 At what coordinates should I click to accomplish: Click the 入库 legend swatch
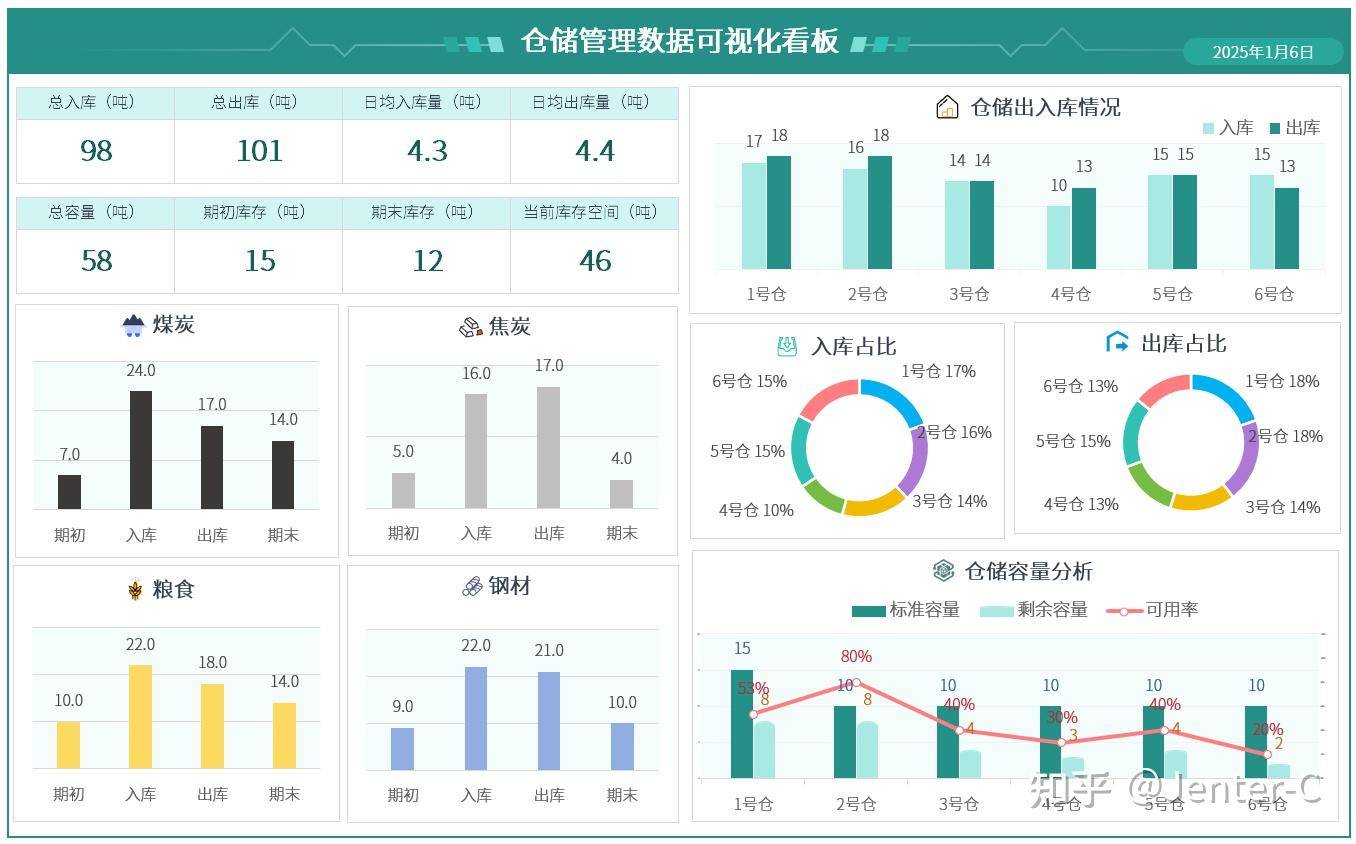pyautogui.click(x=1208, y=128)
